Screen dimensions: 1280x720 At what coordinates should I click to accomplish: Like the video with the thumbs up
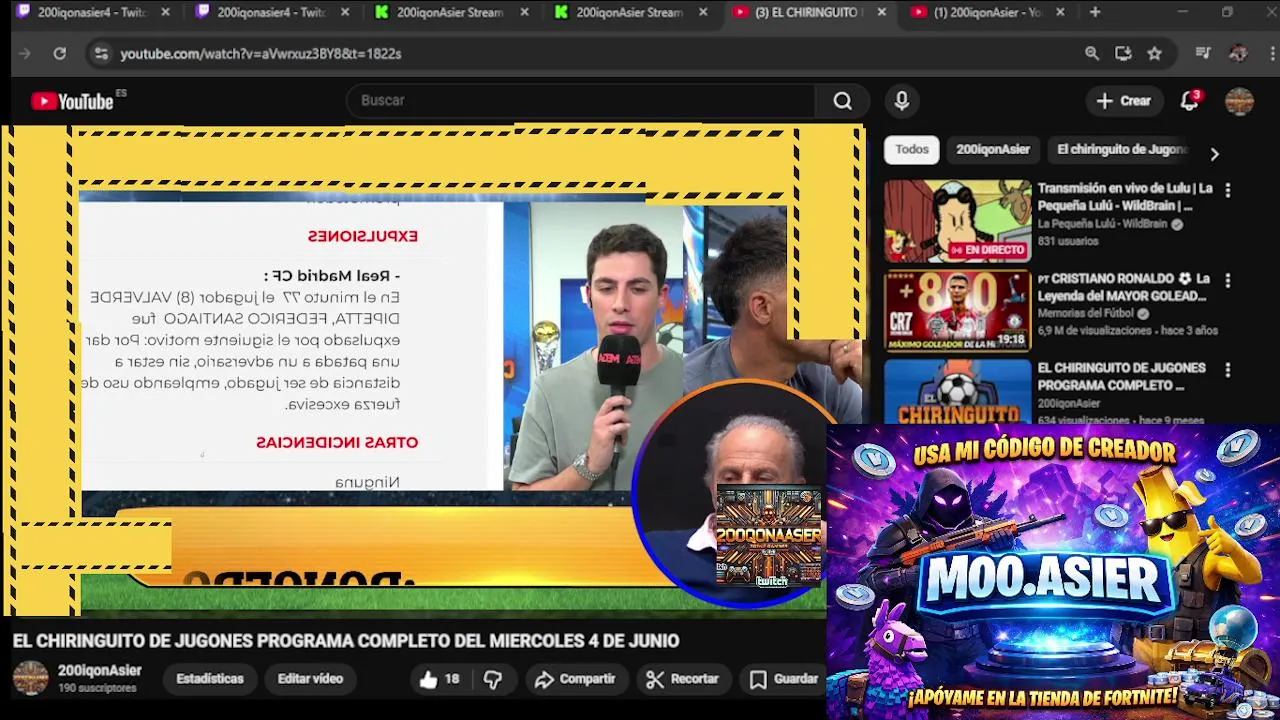tap(439, 679)
